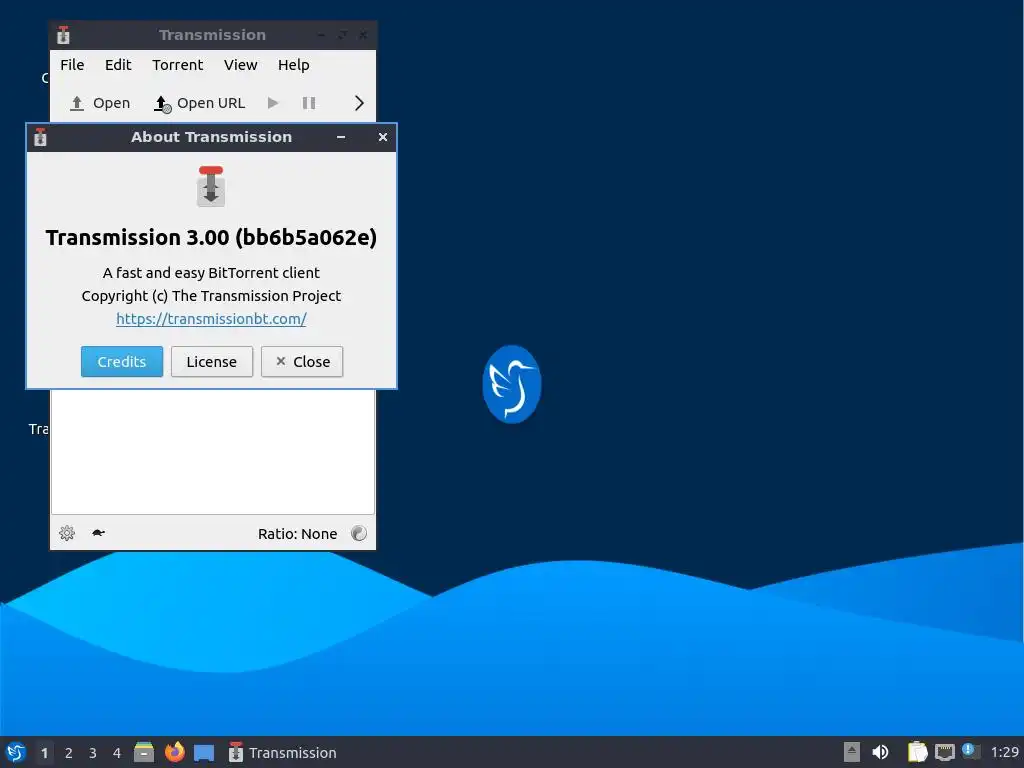Open the Help menu
This screenshot has height=768, width=1024.
click(293, 65)
